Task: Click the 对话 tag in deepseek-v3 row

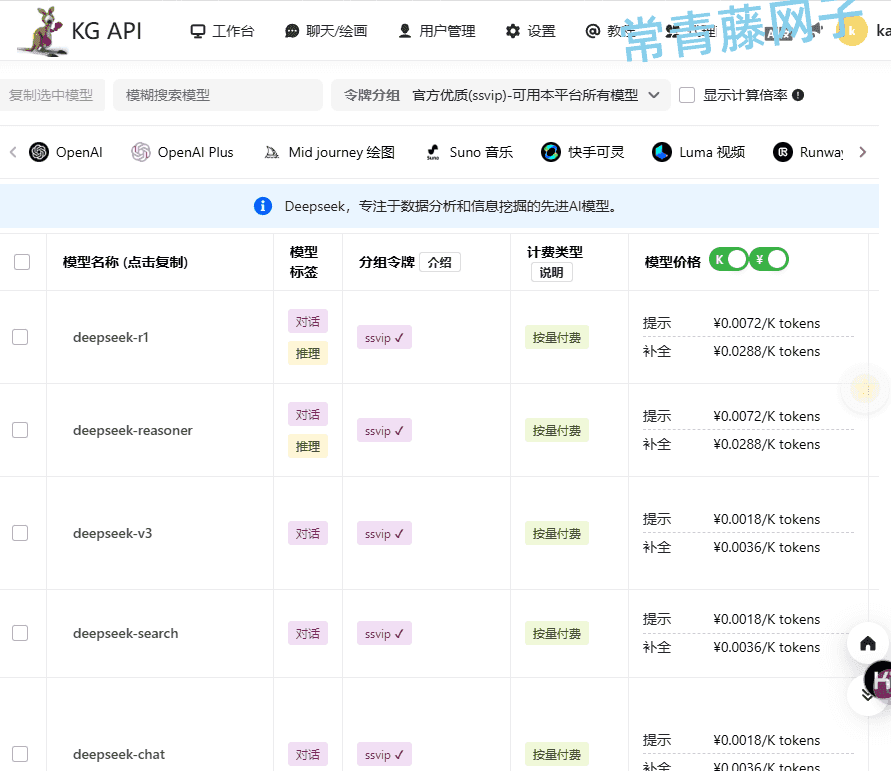Action: point(308,534)
